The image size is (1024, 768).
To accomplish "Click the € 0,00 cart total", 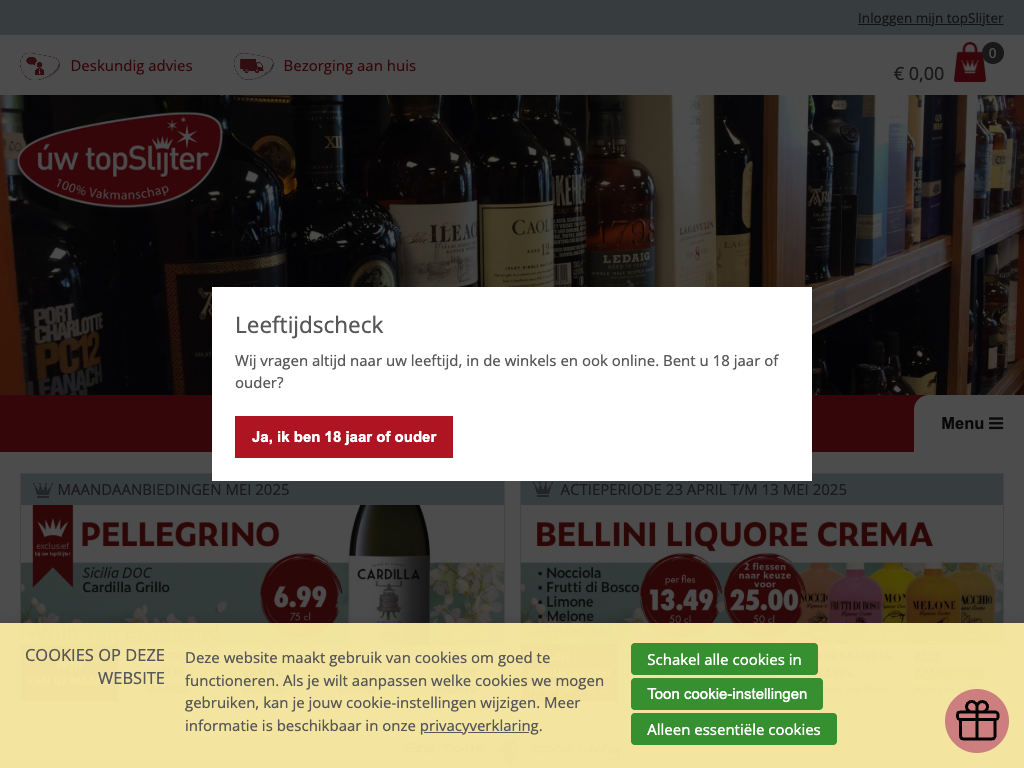I will click(x=918, y=73).
